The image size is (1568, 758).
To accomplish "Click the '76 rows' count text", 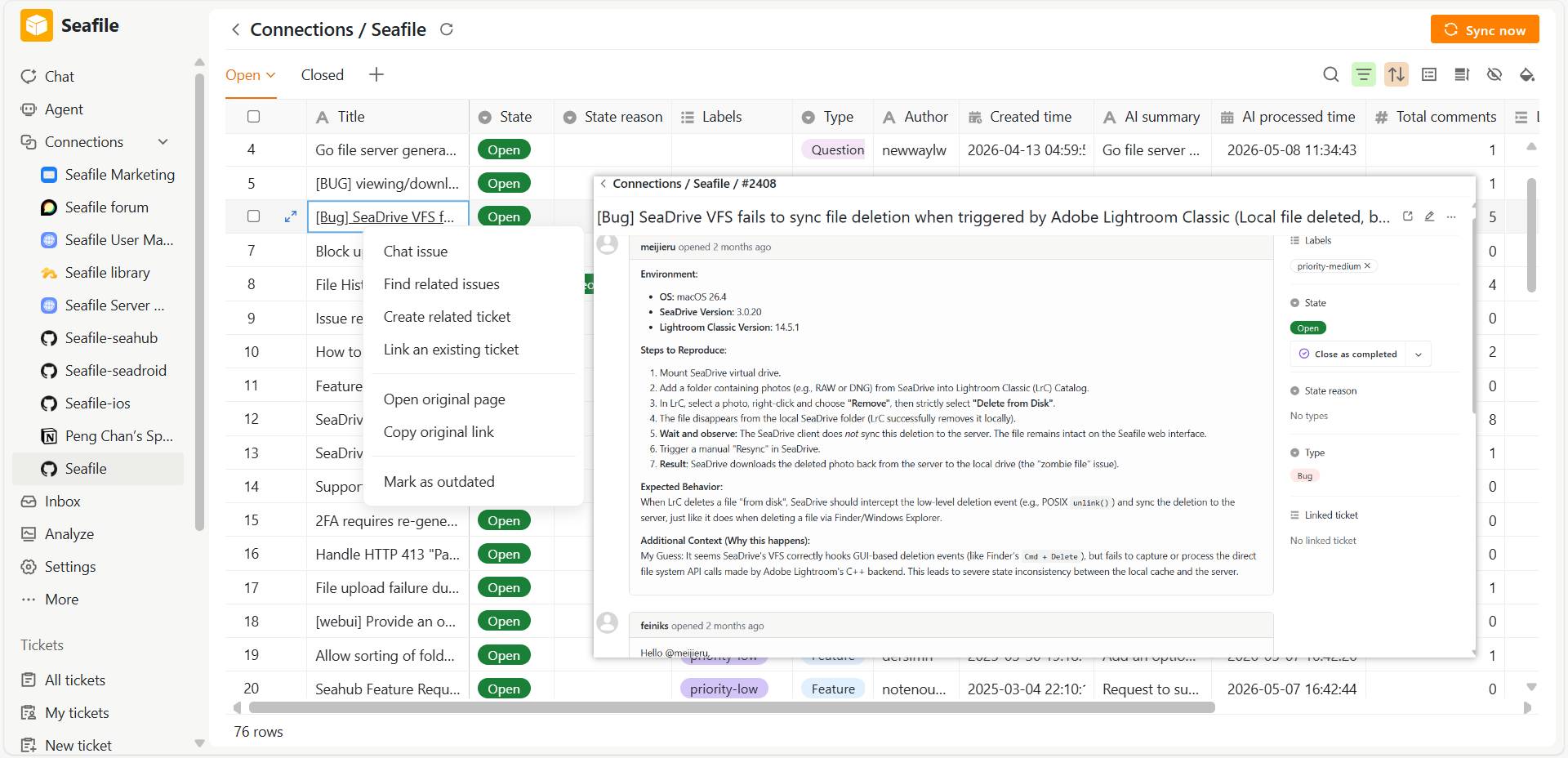I will 258,732.
